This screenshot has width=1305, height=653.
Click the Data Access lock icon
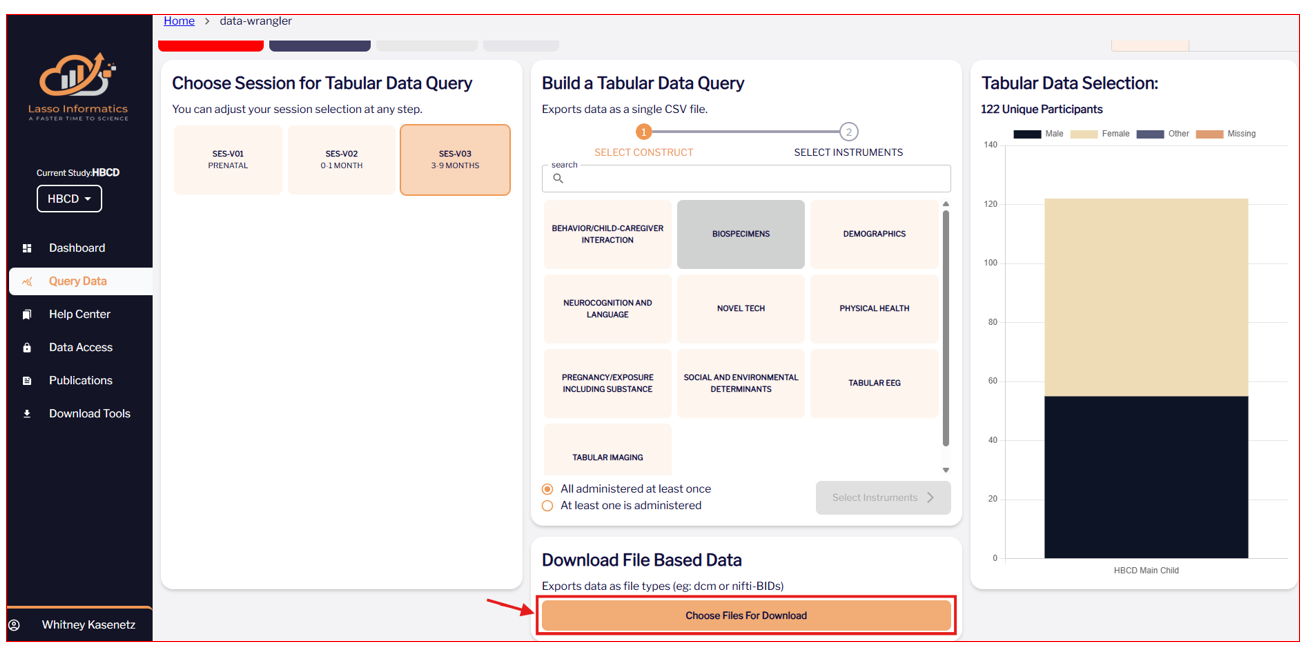(27, 347)
